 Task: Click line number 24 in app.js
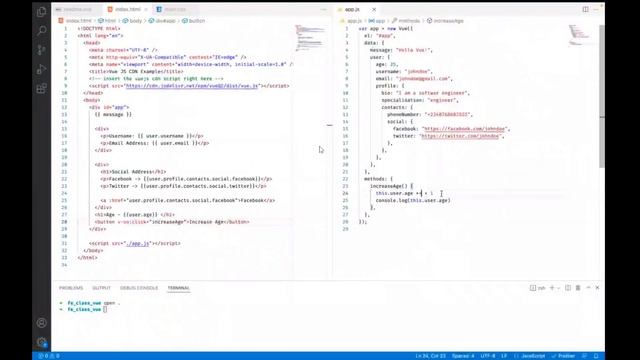pos(345,193)
